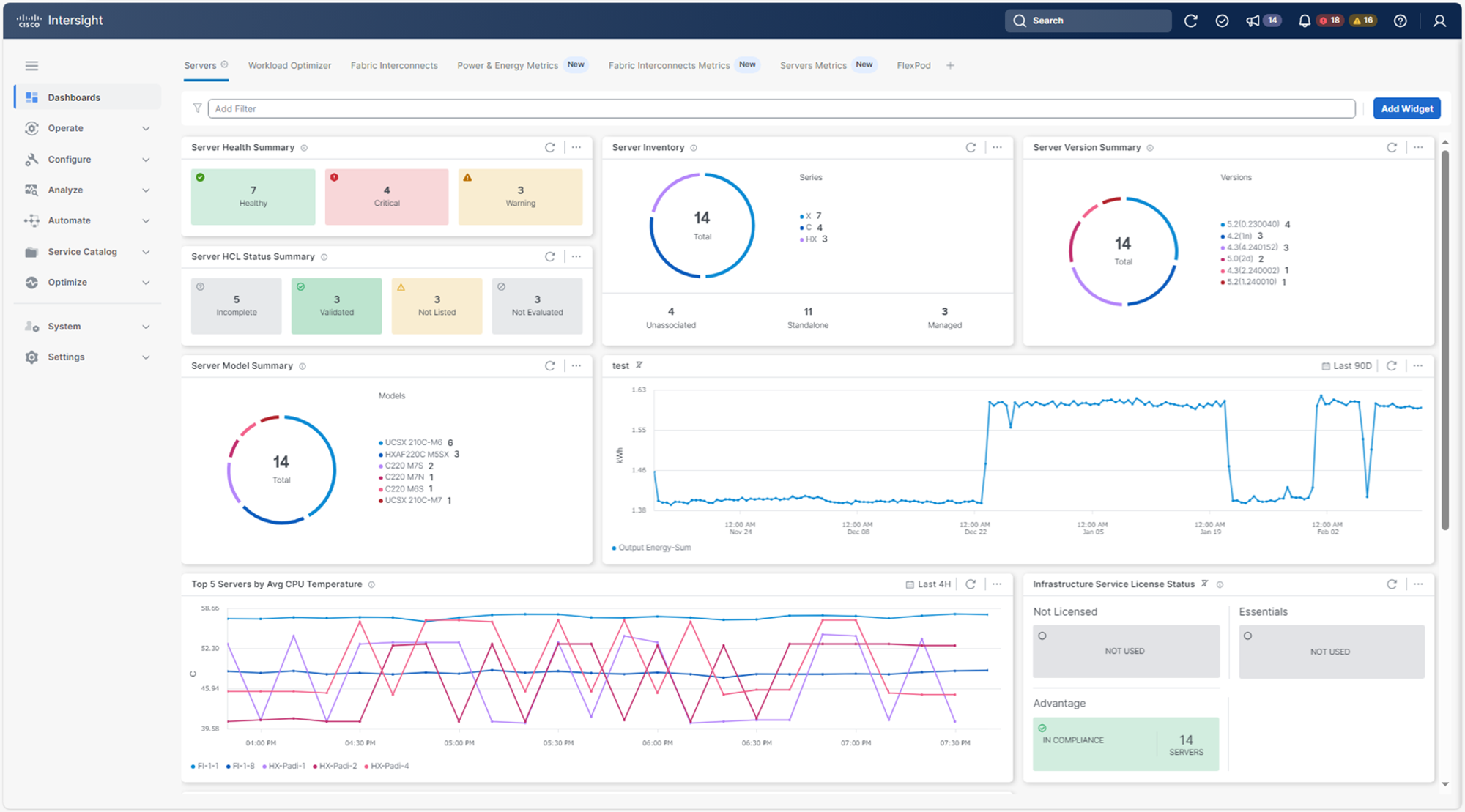Expand the Configure menu
The height and width of the screenshot is (812, 1465).
pyautogui.click(x=88, y=159)
